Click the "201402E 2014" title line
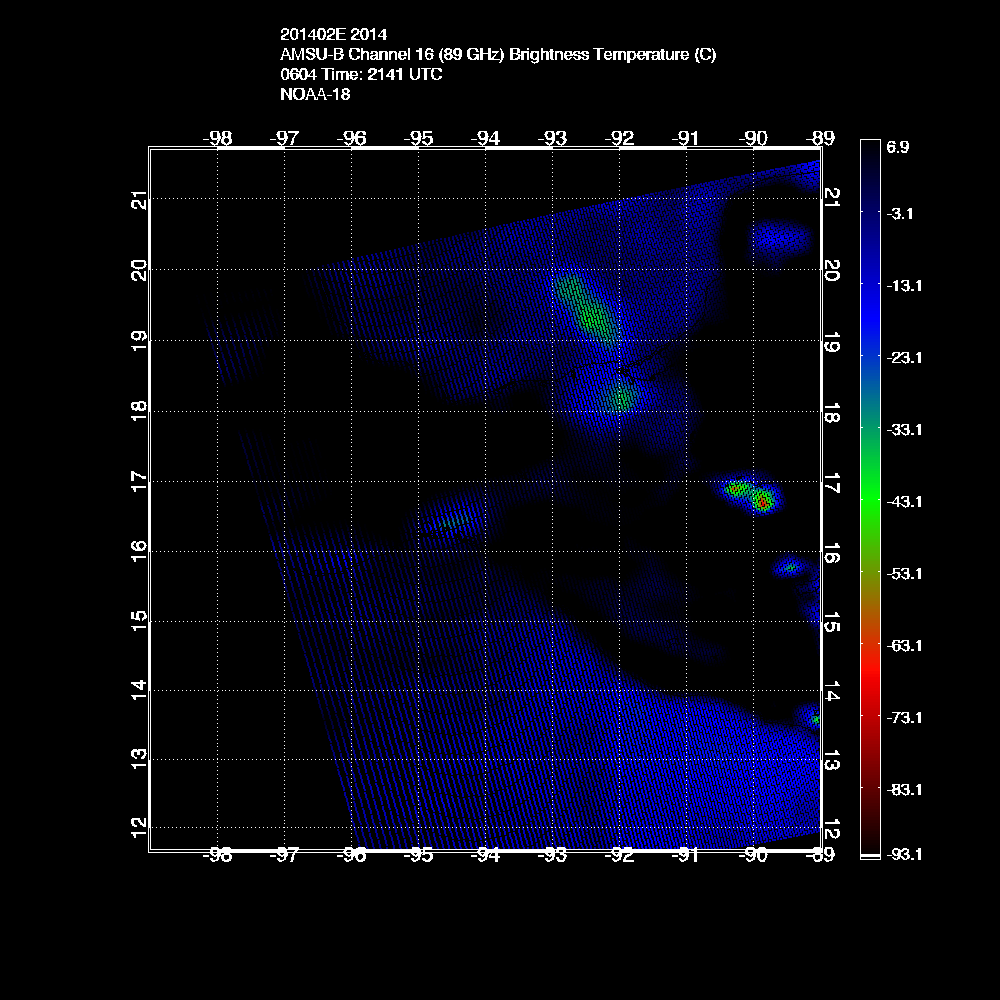This screenshot has width=1000, height=1000. (333, 34)
